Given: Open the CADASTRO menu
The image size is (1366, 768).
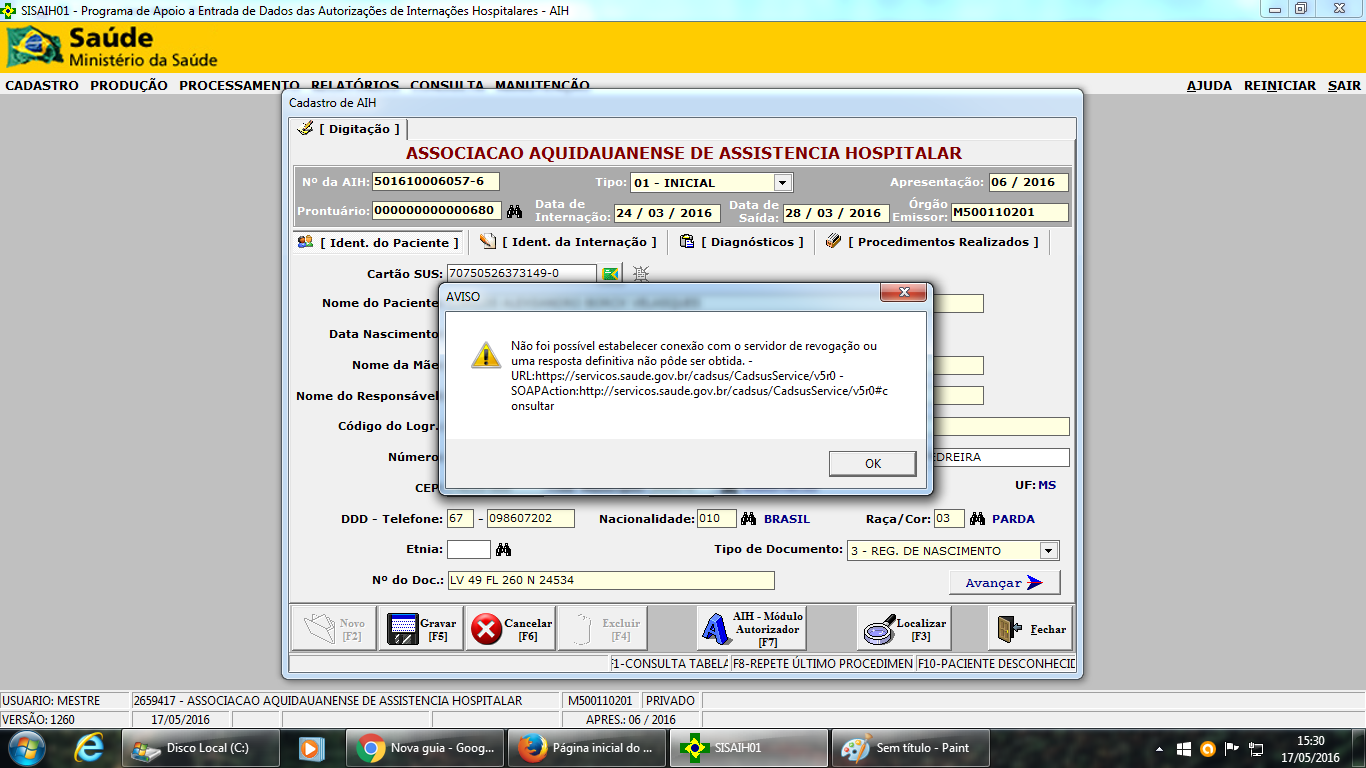Looking at the screenshot, I should (42, 86).
